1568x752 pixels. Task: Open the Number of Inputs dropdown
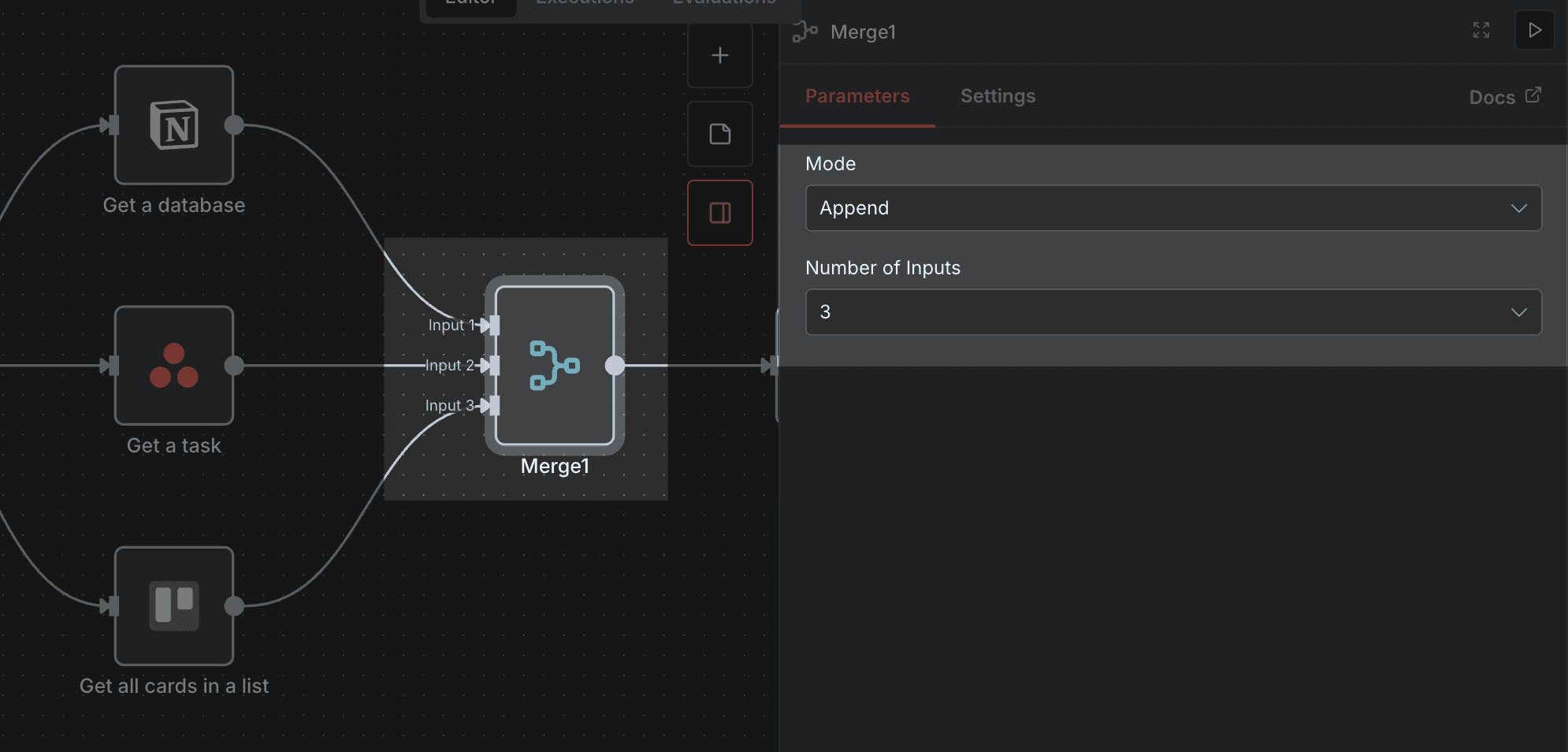1173,312
